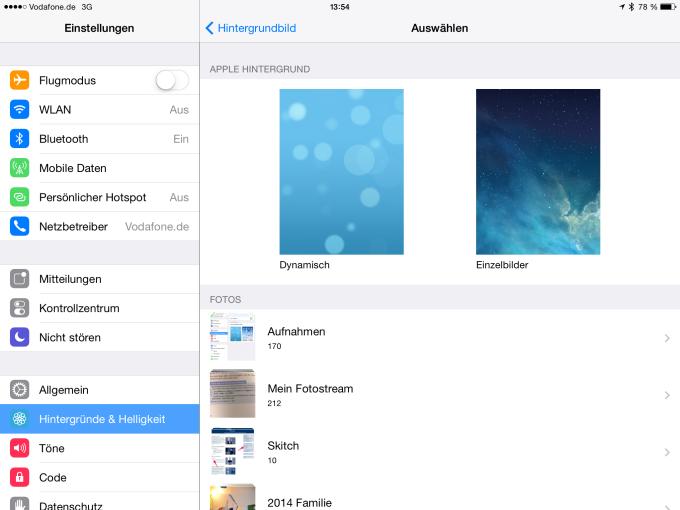Tap the 78 % battery percentage
The height and width of the screenshot is (510, 680).
click(x=647, y=7)
